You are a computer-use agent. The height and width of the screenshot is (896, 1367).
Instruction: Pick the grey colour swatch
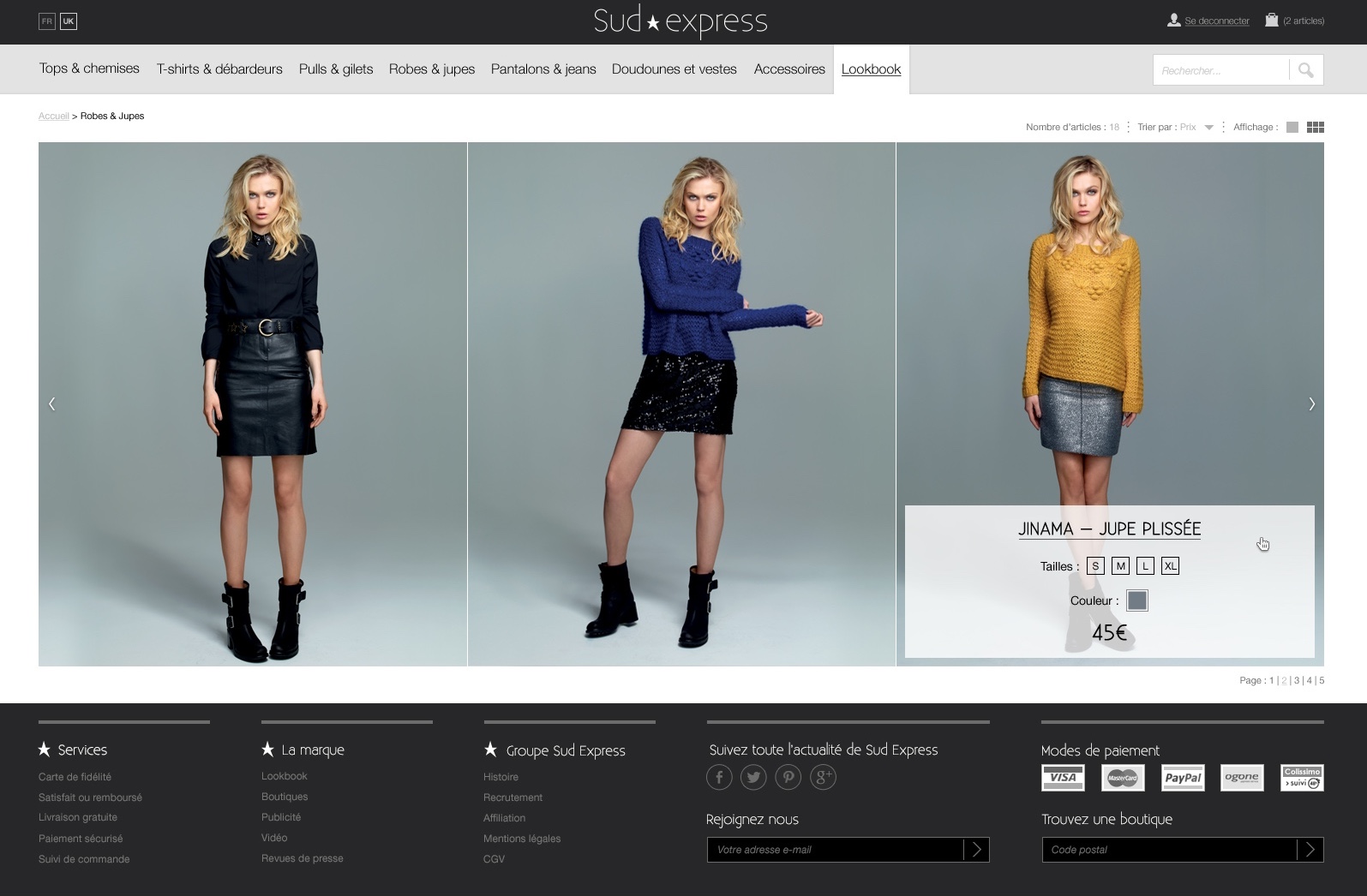(1136, 600)
